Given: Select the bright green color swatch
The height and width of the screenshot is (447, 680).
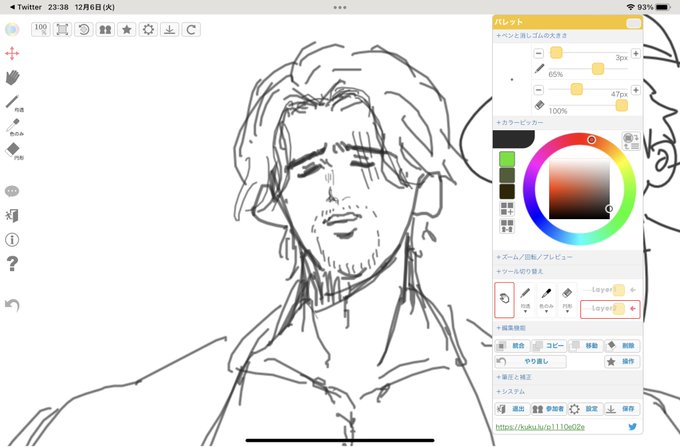Looking at the screenshot, I should [507, 159].
